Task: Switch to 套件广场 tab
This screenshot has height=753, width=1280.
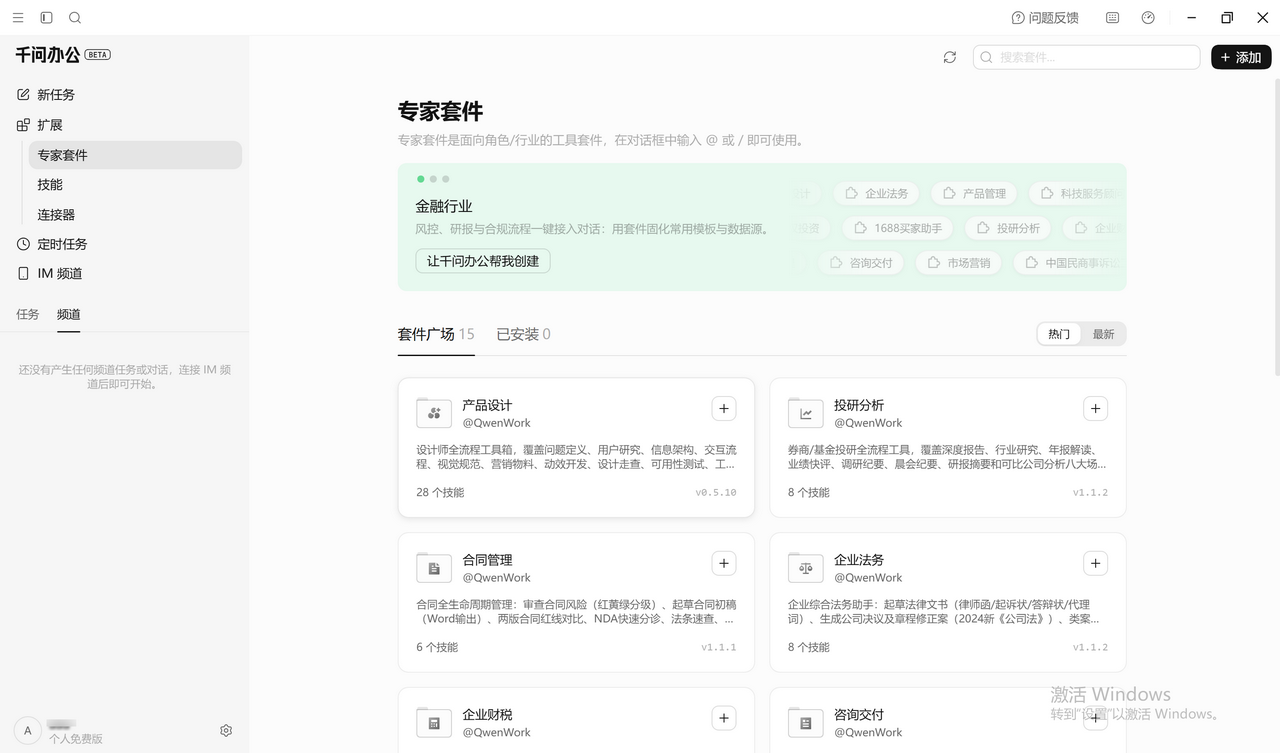Action: pos(436,334)
